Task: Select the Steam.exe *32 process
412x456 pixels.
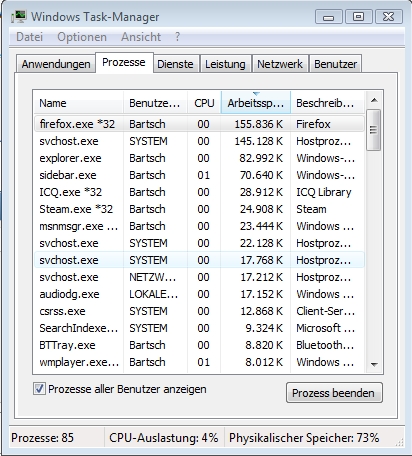Action: (x=199, y=209)
